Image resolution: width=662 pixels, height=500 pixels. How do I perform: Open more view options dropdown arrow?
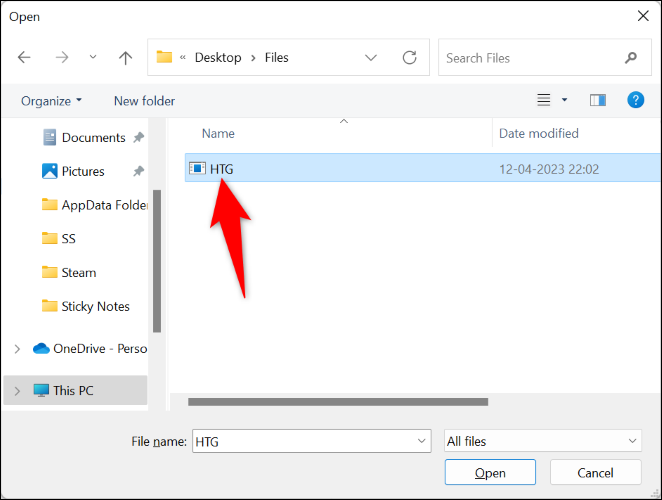point(564,100)
